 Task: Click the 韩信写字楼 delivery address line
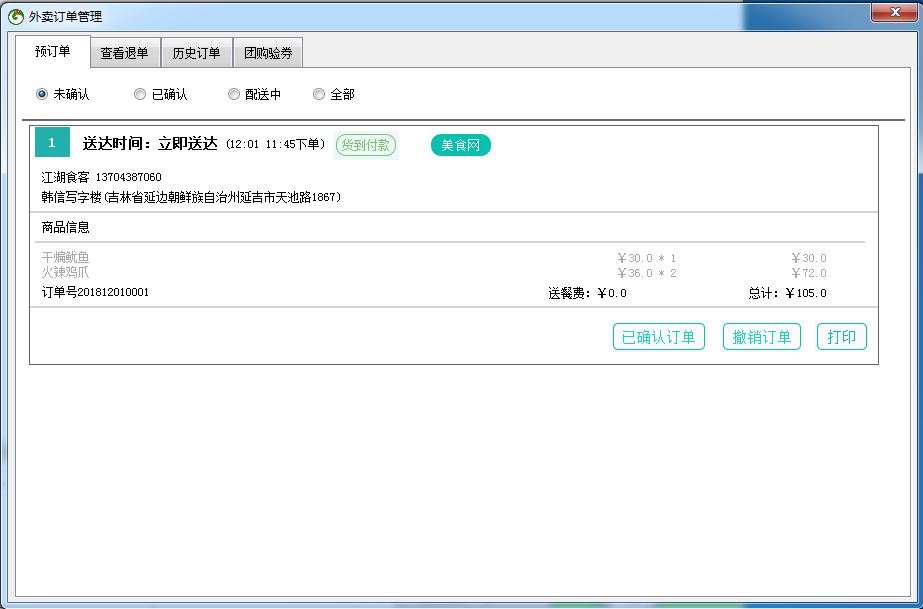[x=191, y=197]
